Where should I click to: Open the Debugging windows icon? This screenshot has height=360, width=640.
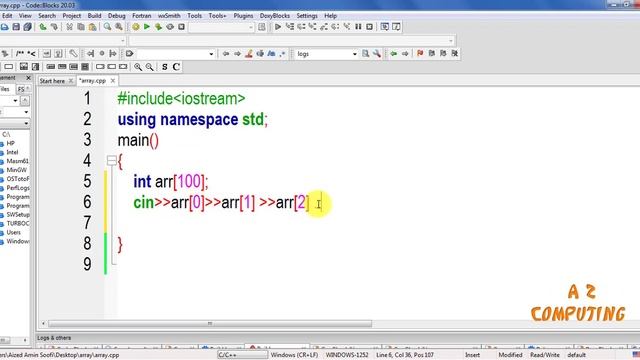(384, 27)
